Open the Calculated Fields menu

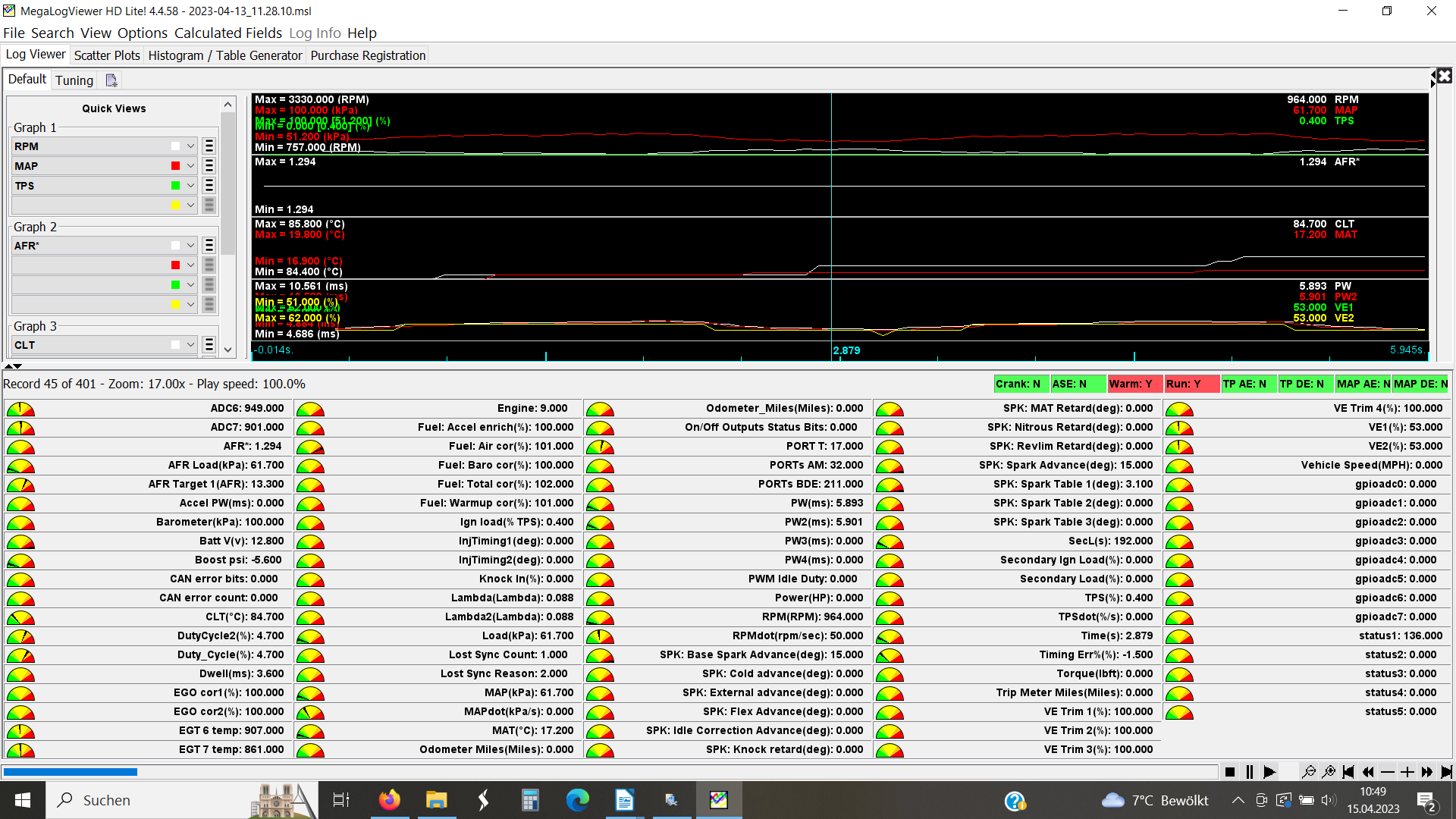pos(227,33)
